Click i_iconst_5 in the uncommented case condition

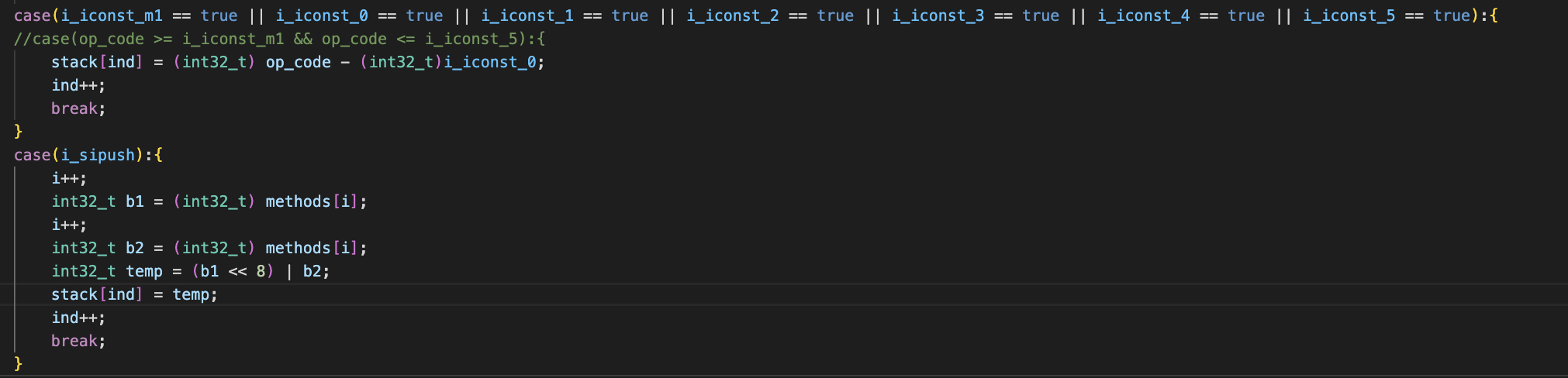click(x=1349, y=15)
